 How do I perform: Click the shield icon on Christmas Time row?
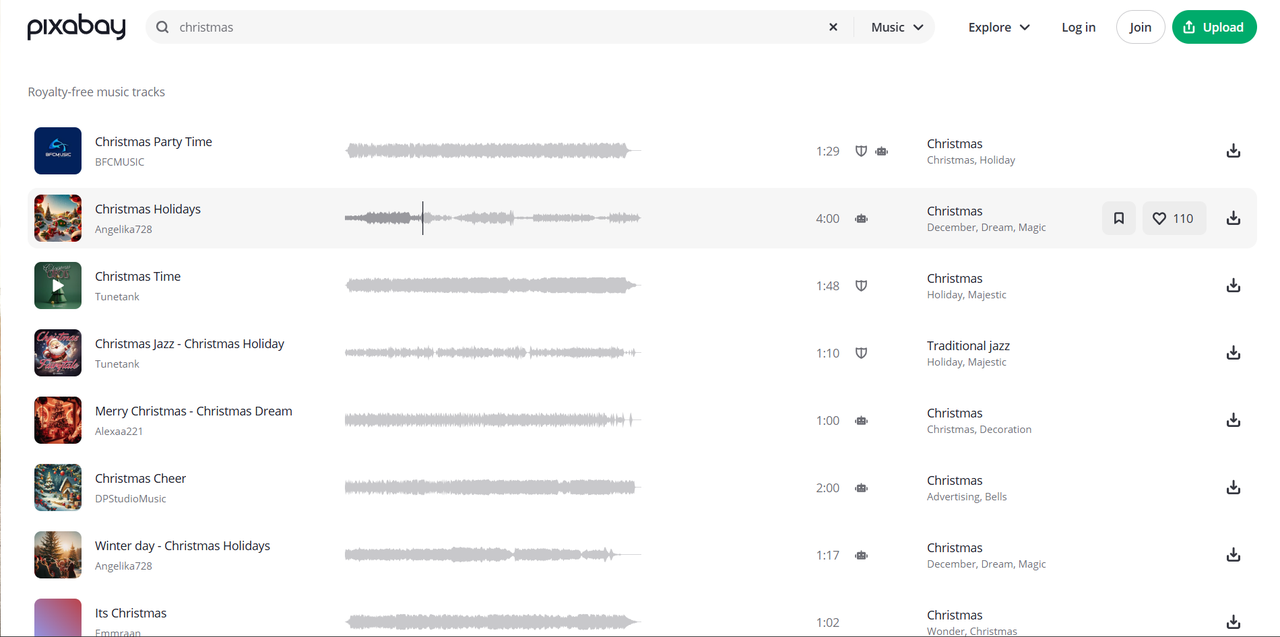click(861, 285)
